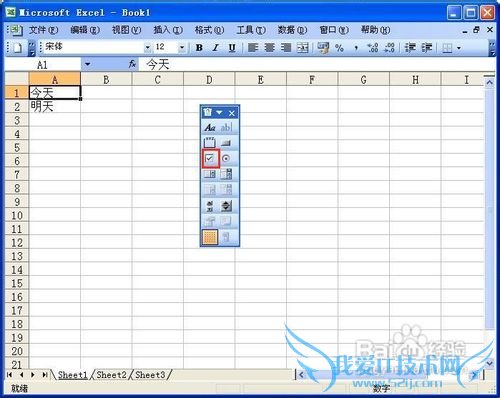Switch to Sheet2 tab
The image size is (500, 398).
(x=112, y=375)
